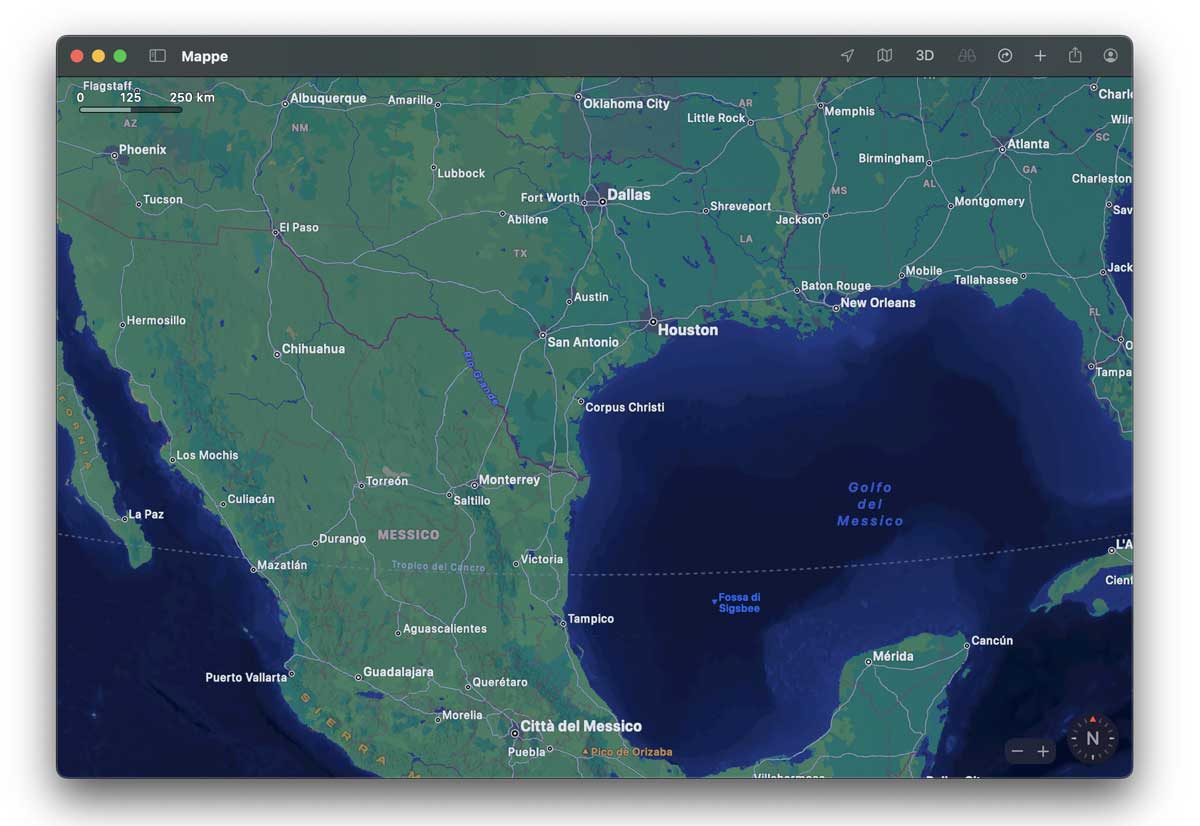Select the Cancún label
Viewport: 1200px width, 826px height.
(992, 641)
